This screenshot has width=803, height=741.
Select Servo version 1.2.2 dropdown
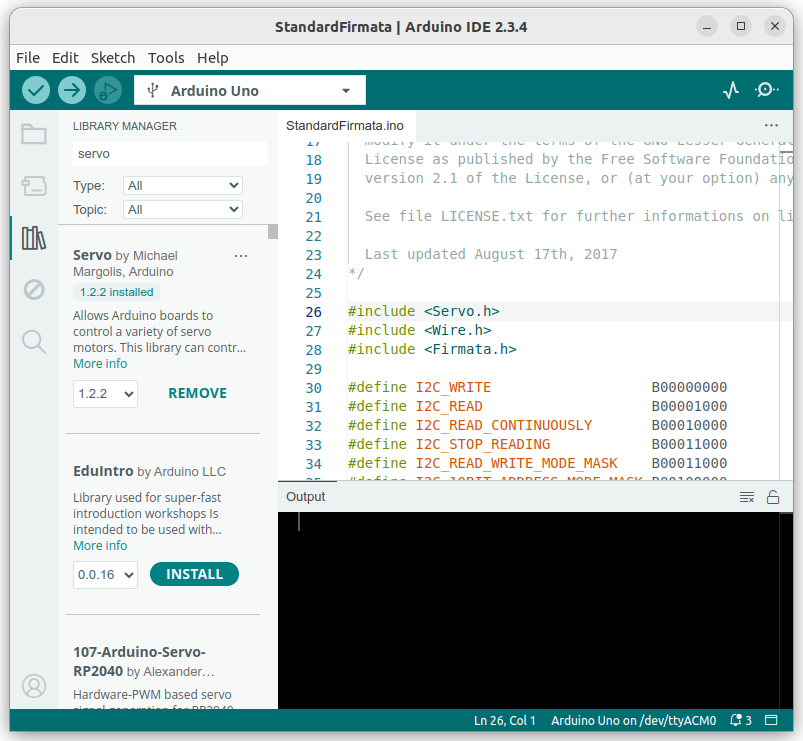pyautogui.click(x=105, y=394)
